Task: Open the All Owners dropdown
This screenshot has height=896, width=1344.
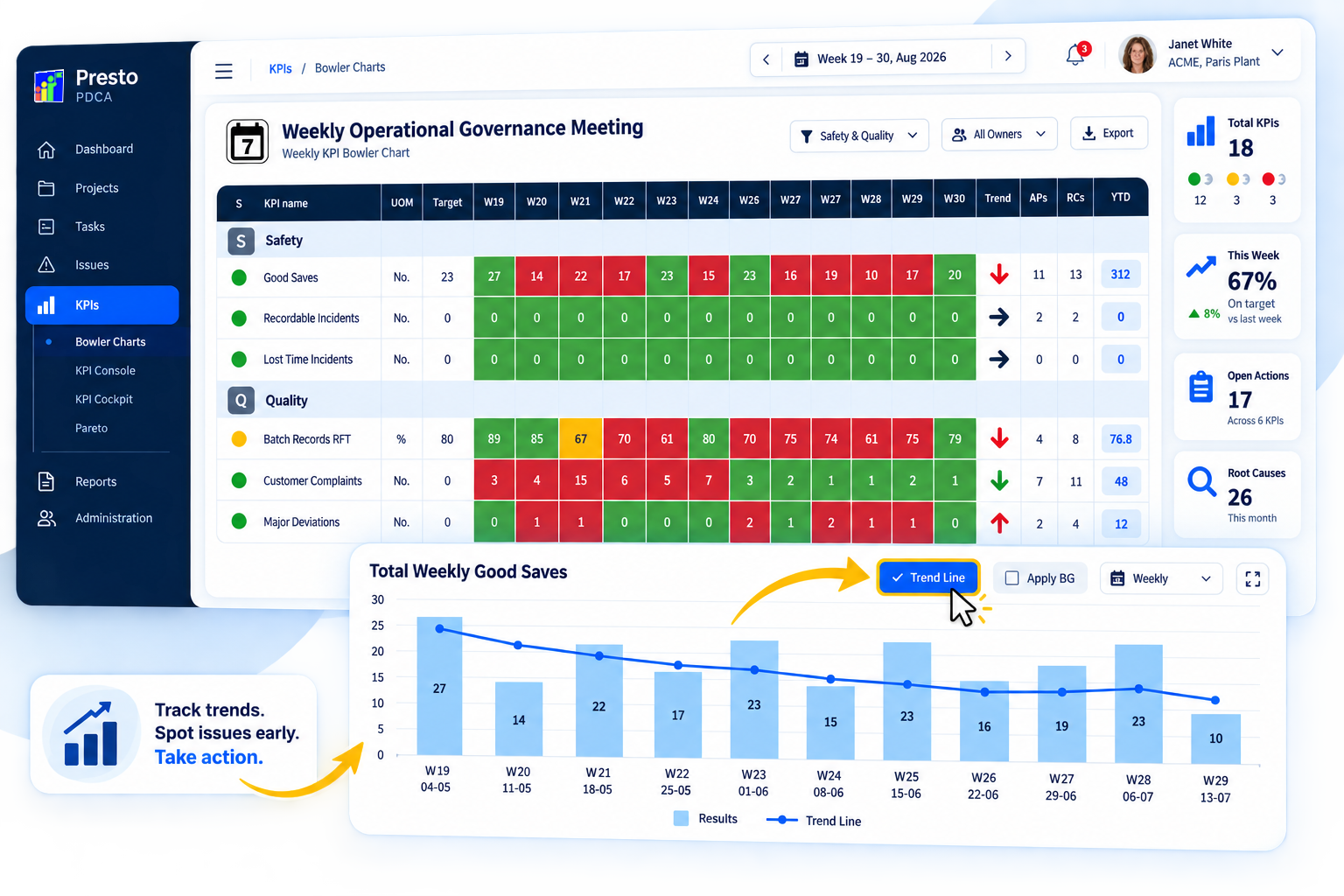Action: click(x=999, y=134)
